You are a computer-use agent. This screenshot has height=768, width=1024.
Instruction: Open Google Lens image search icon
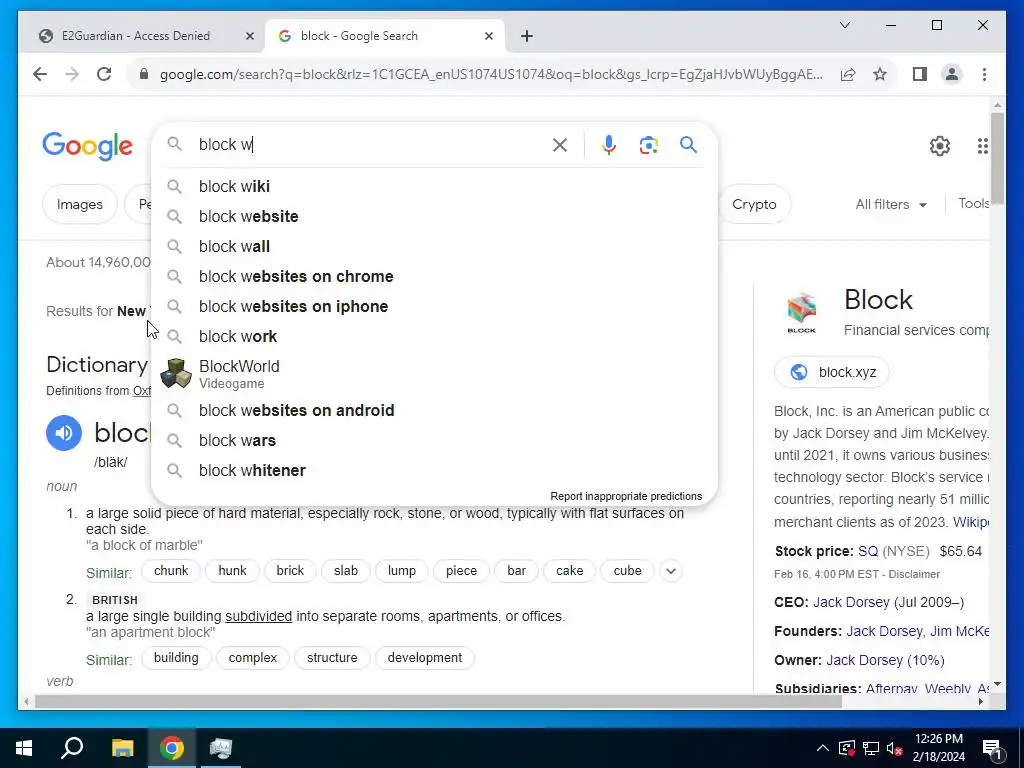pyautogui.click(x=648, y=145)
